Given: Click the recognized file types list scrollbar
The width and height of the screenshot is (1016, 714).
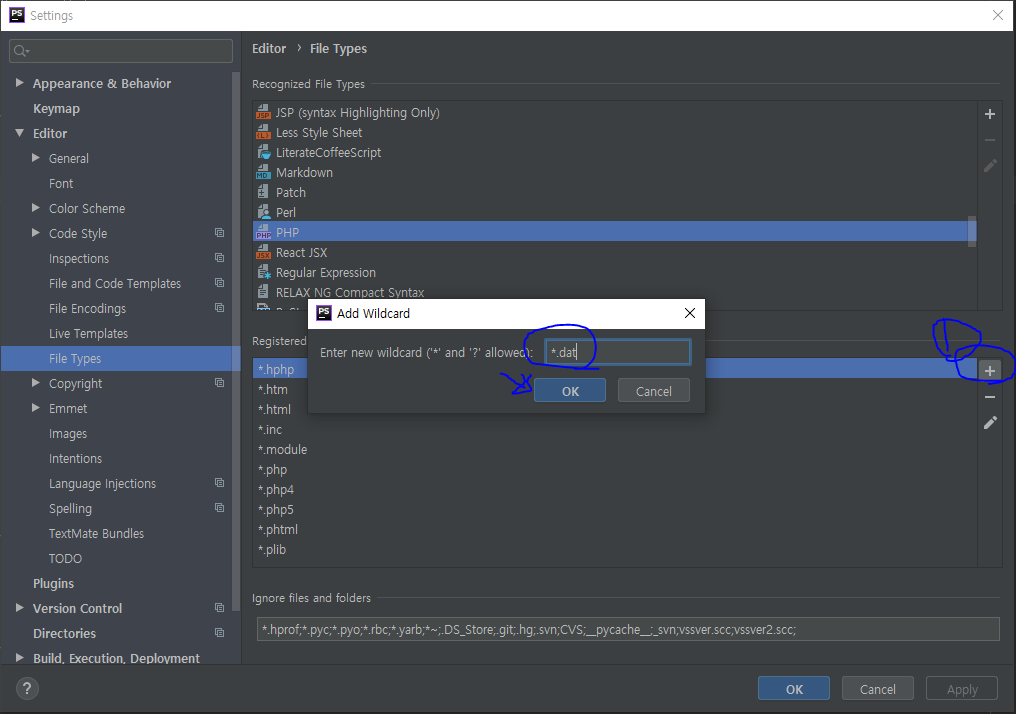Looking at the screenshot, I should 972,231.
